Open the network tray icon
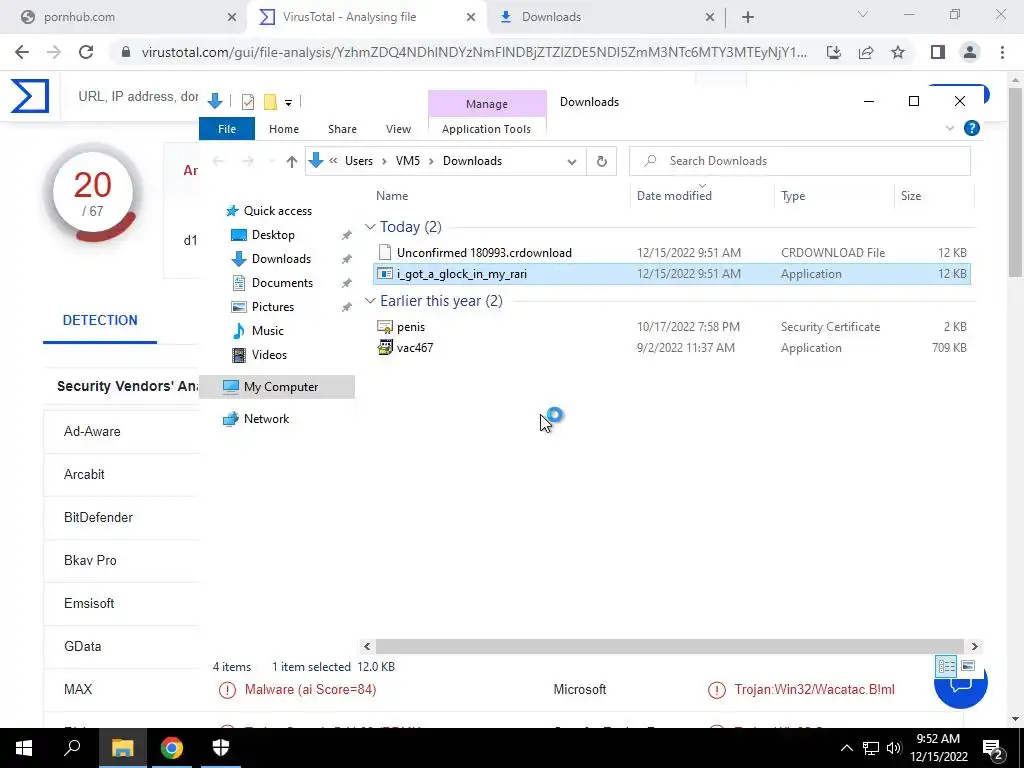Screen dimensions: 1024x768 871,748
